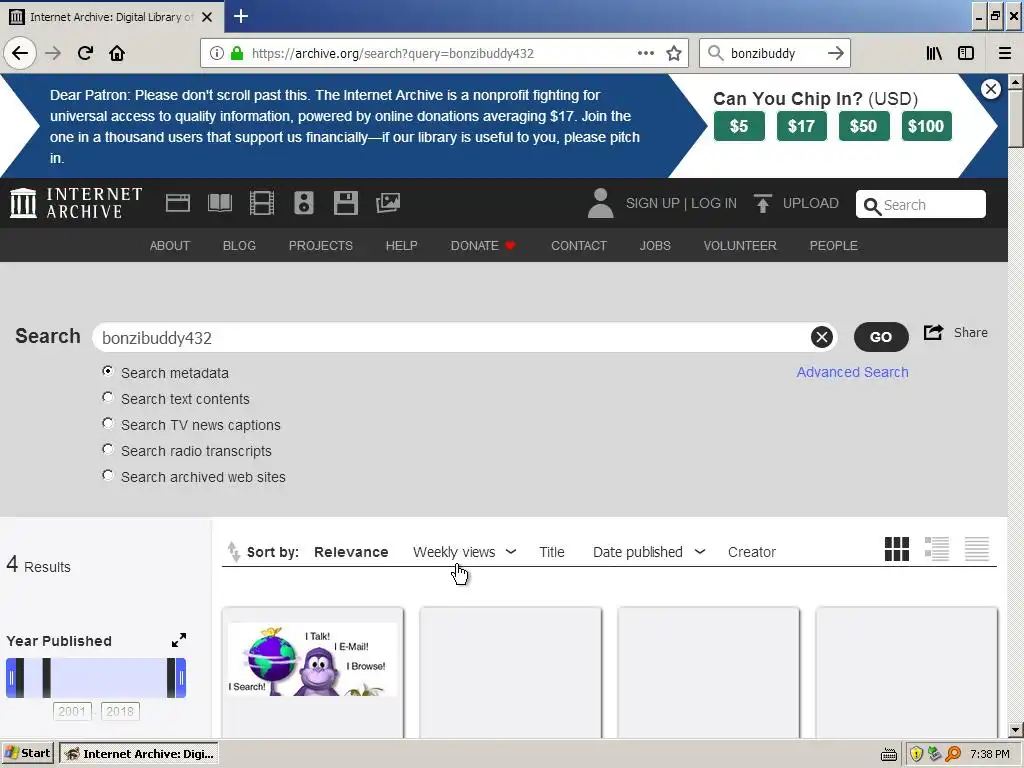Select Search TV news captions option
This screenshot has height=768, width=1024.
coord(108,423)
